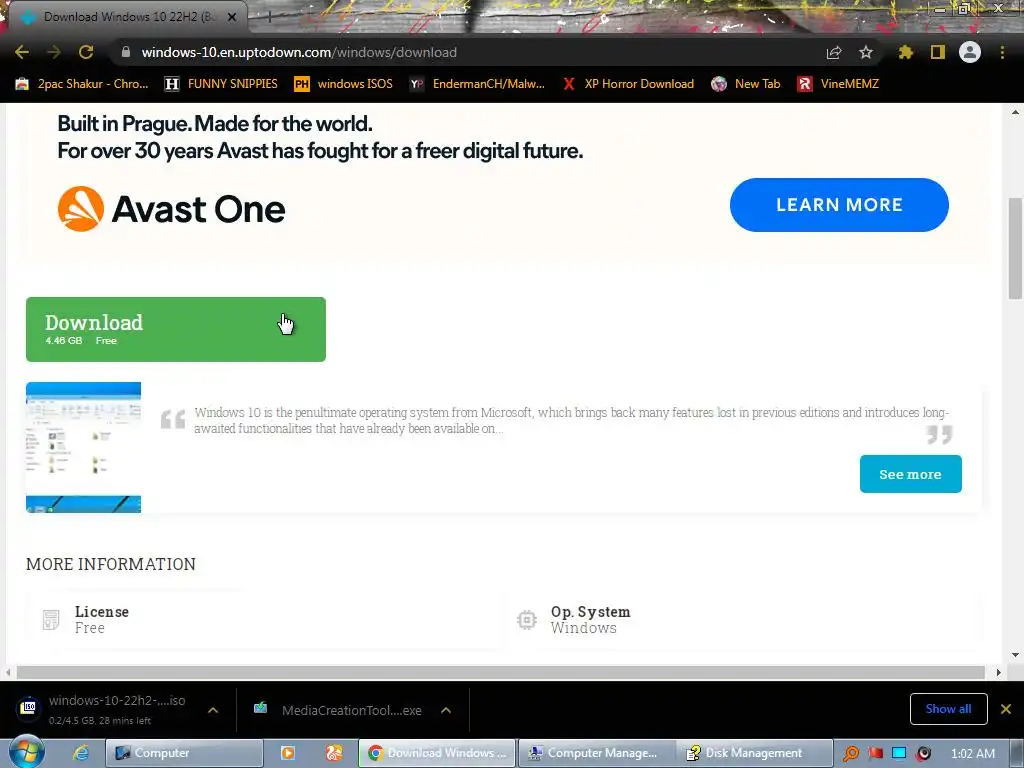Viewport: 1024px width, 768px height.
Task: Click the orange magnifier tray icon
Action: coord(850,754)
